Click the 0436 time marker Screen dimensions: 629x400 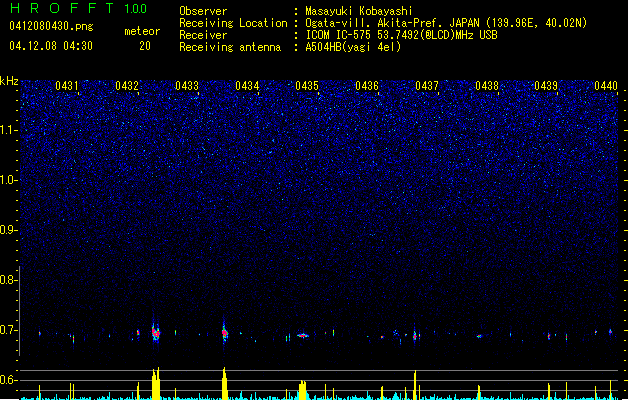coord(367,86)
